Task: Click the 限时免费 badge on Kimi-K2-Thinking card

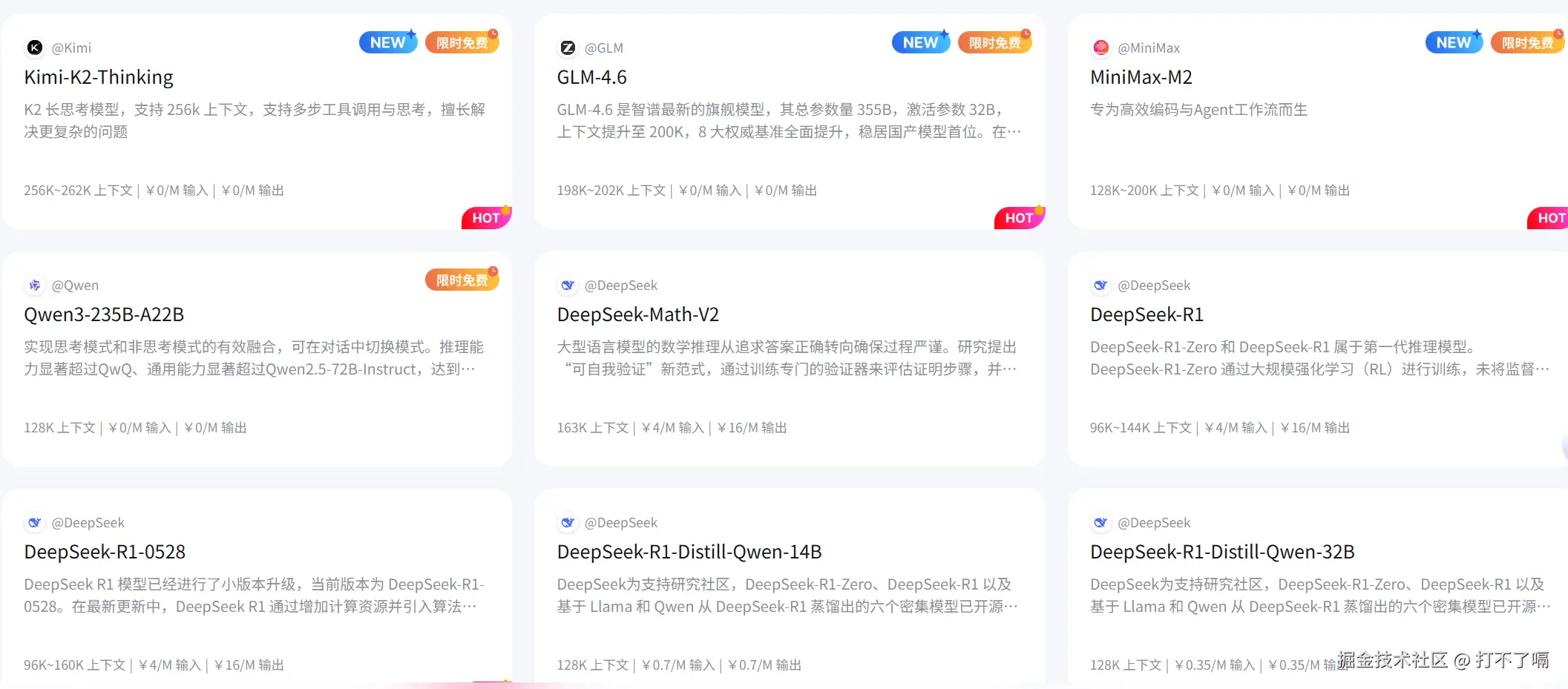Action: (462, 42)
